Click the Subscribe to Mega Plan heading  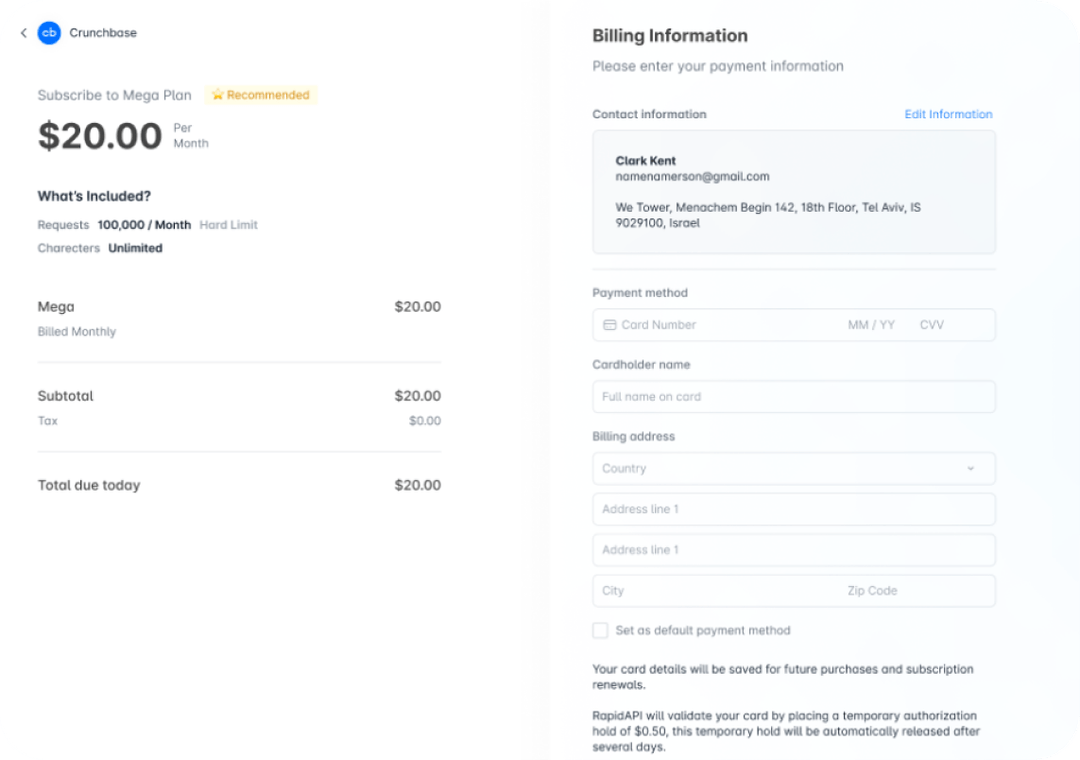(113, 95)
